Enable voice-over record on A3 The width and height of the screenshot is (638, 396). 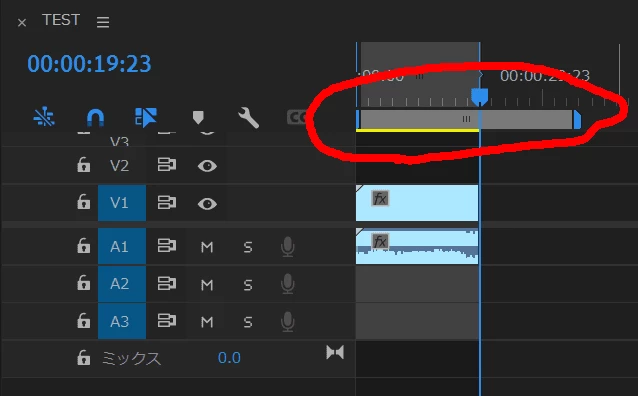(288, 322)
